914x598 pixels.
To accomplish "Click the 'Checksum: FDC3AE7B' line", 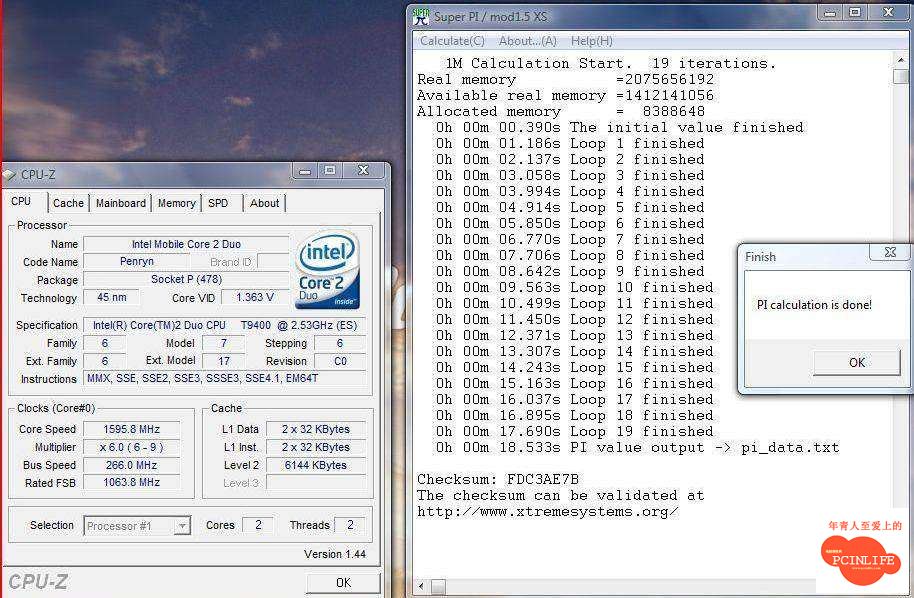I will point(498,479).
